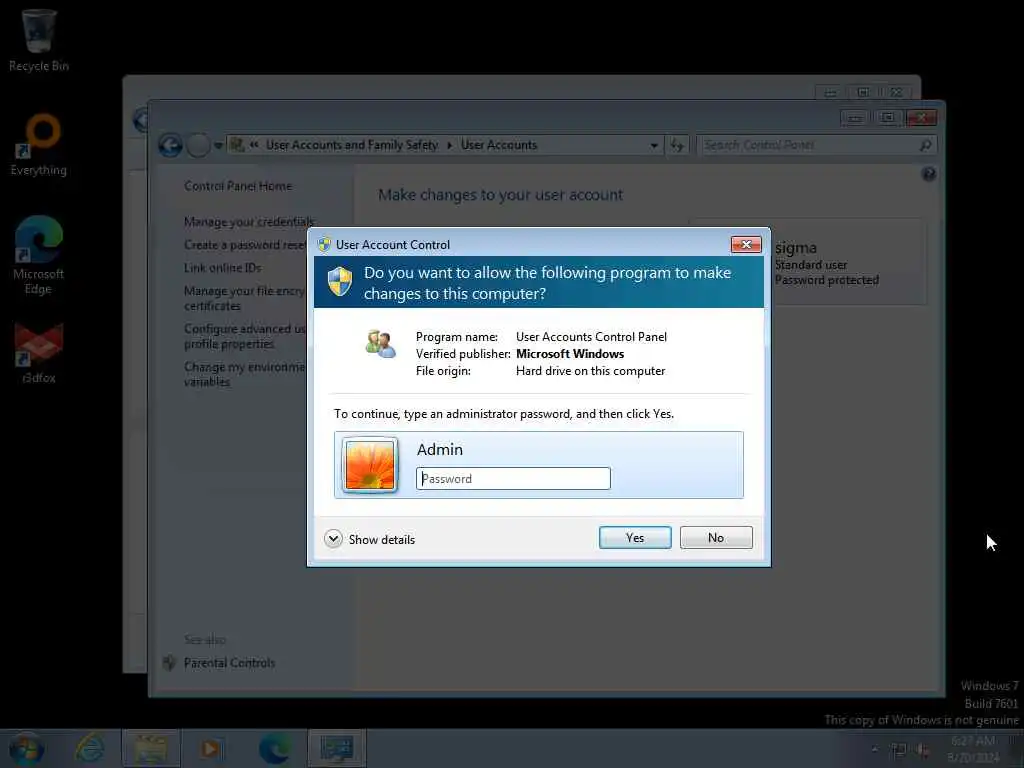Click the 'Admin' account name label
1024x768 pixels.
(x=440, y=449)
